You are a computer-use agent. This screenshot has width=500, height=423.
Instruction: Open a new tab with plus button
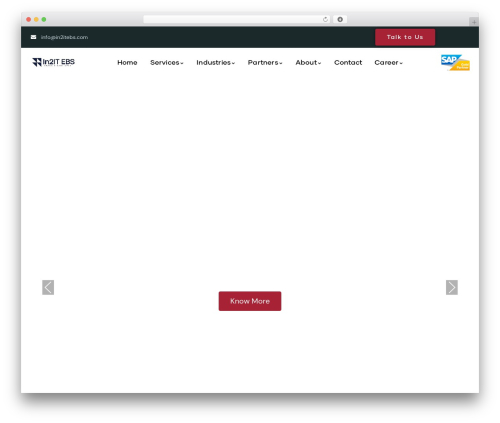[474, 22]
